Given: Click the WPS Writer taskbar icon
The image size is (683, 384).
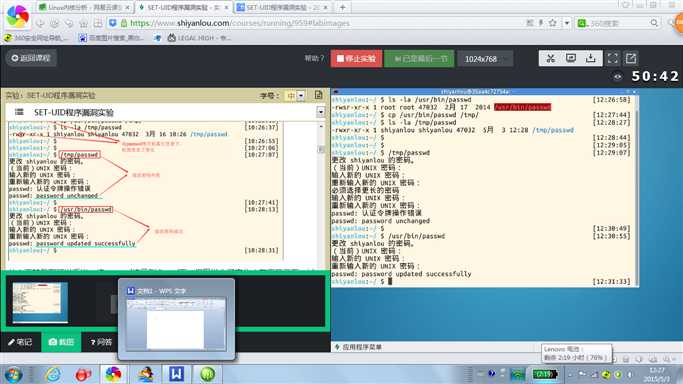Looking at the screenshot, I should point(176,374).
